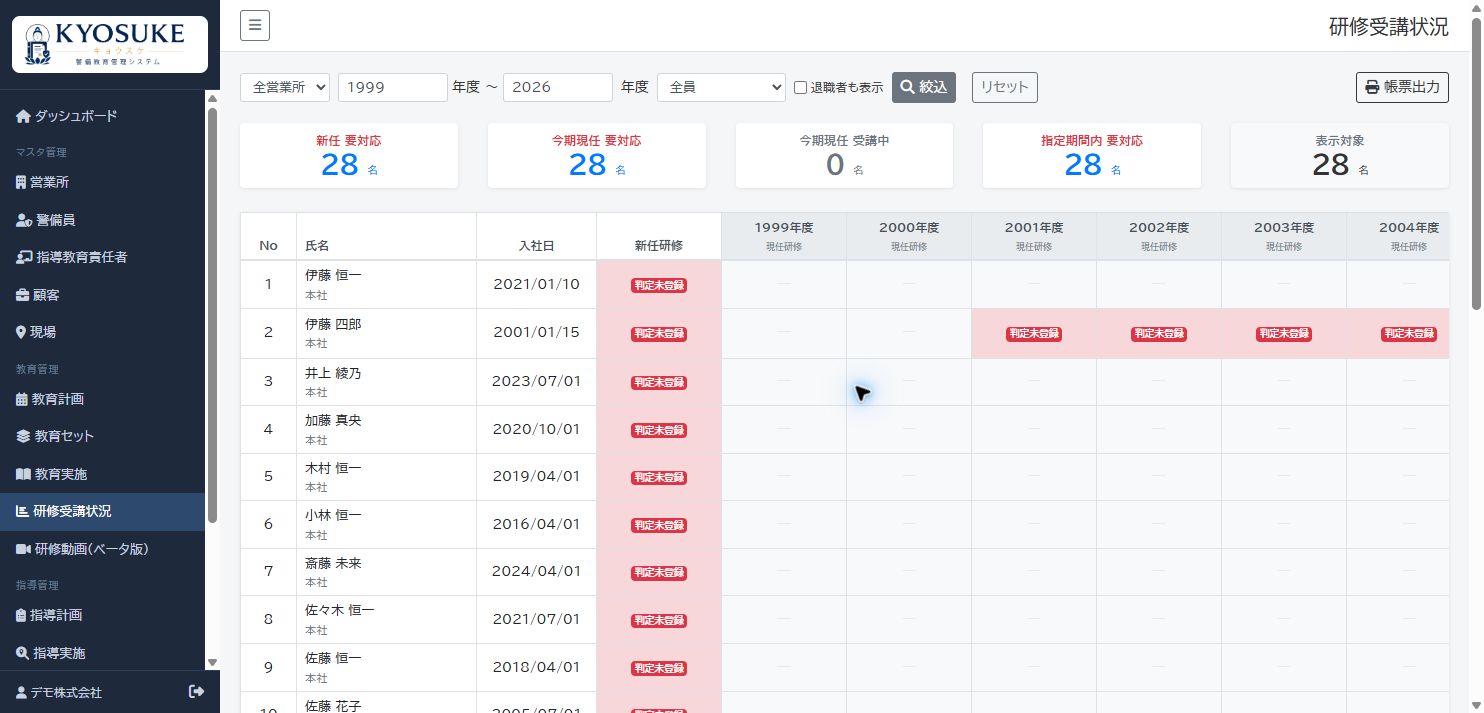The height and width of the screenshot is (713, 1484).
Task: Click the 新任研修 column header
Action: point(659,236)
